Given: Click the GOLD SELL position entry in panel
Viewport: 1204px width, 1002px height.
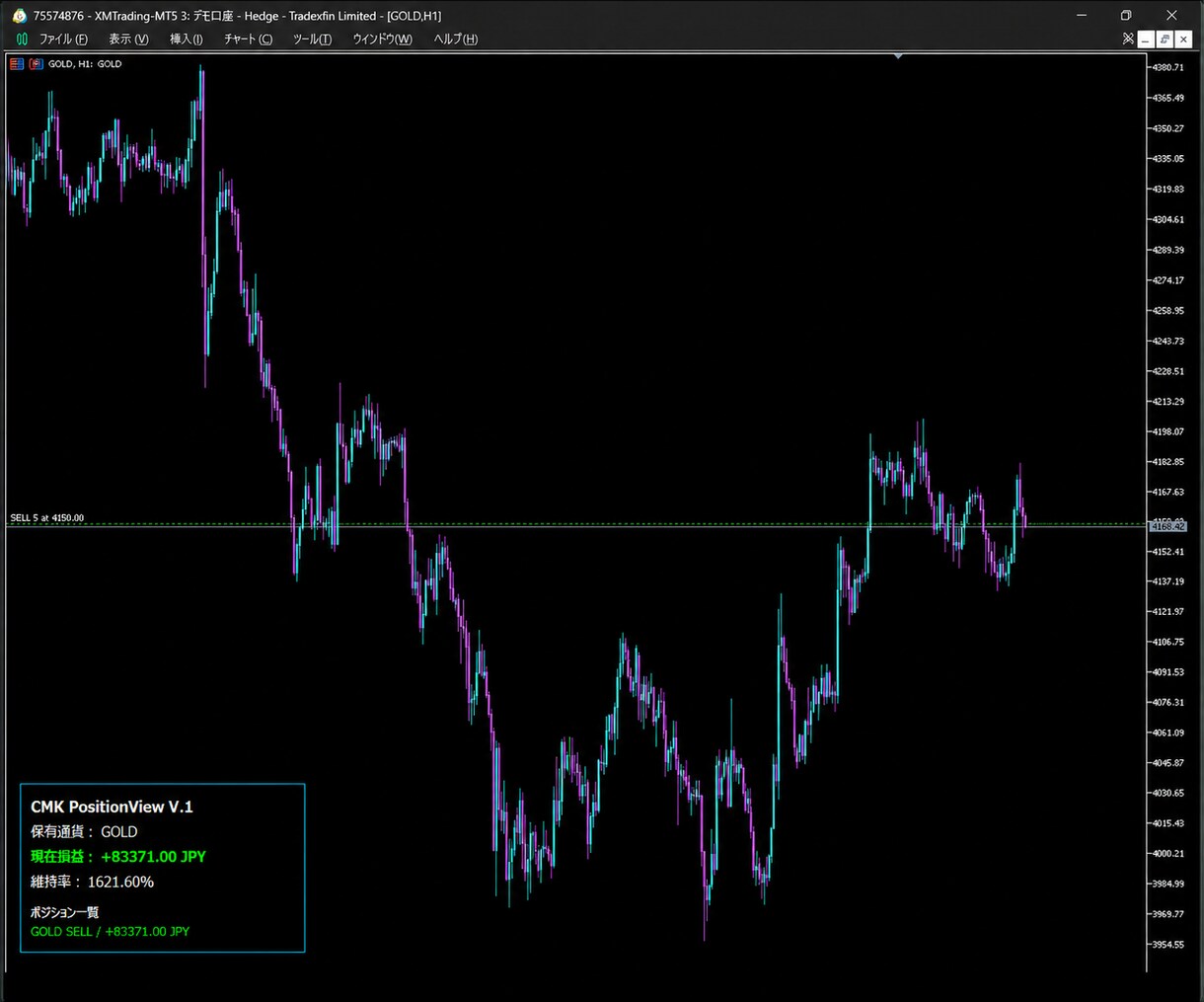Looking at the screenshot, I should [x=110, y=931].
